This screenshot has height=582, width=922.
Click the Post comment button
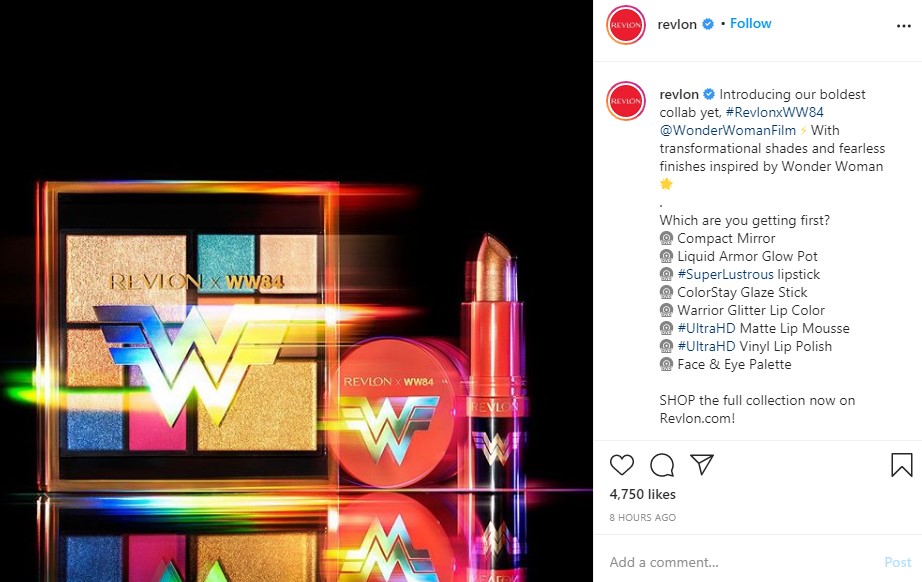[898, 563]
